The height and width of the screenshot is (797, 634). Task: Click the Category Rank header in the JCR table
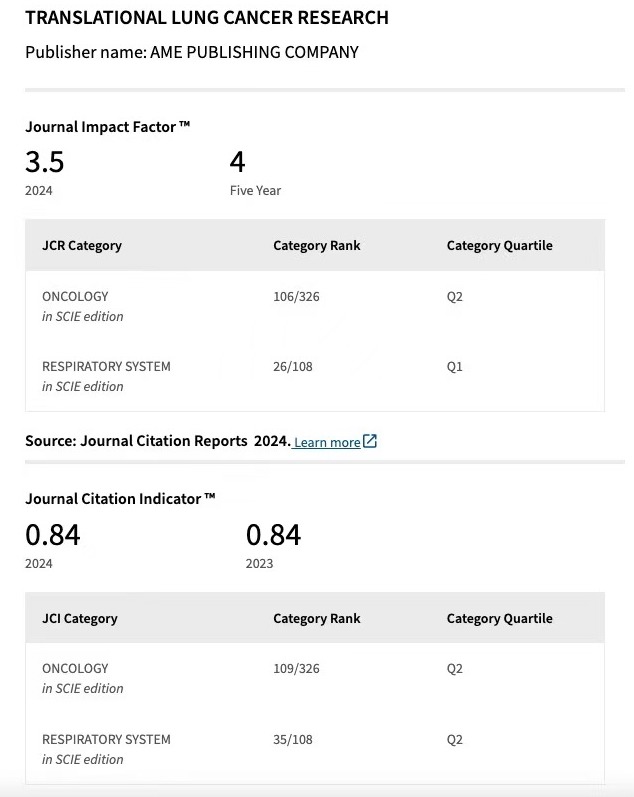[316, 245]
